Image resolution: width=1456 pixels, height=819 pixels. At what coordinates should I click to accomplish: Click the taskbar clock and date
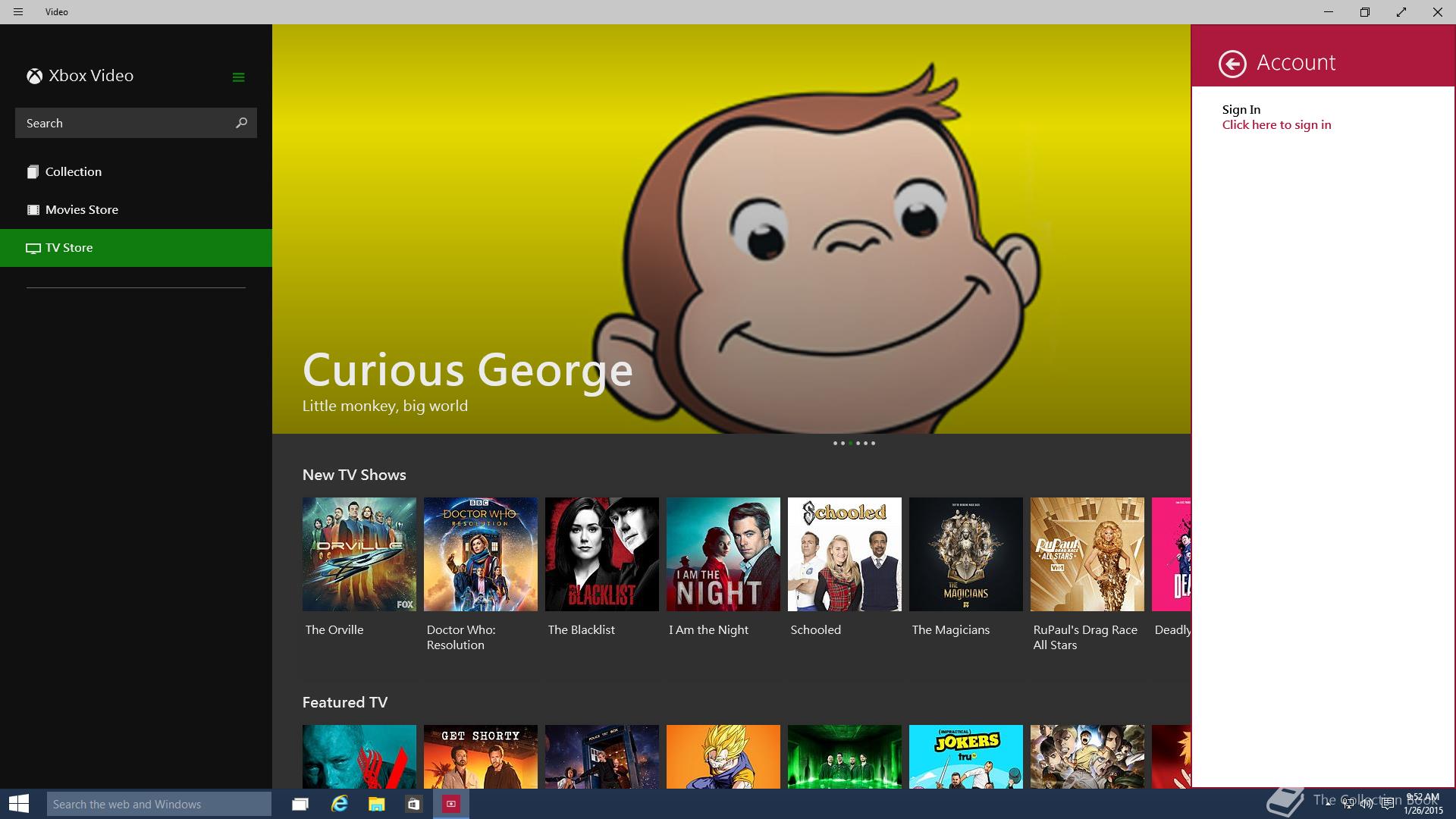point(1423,804)
